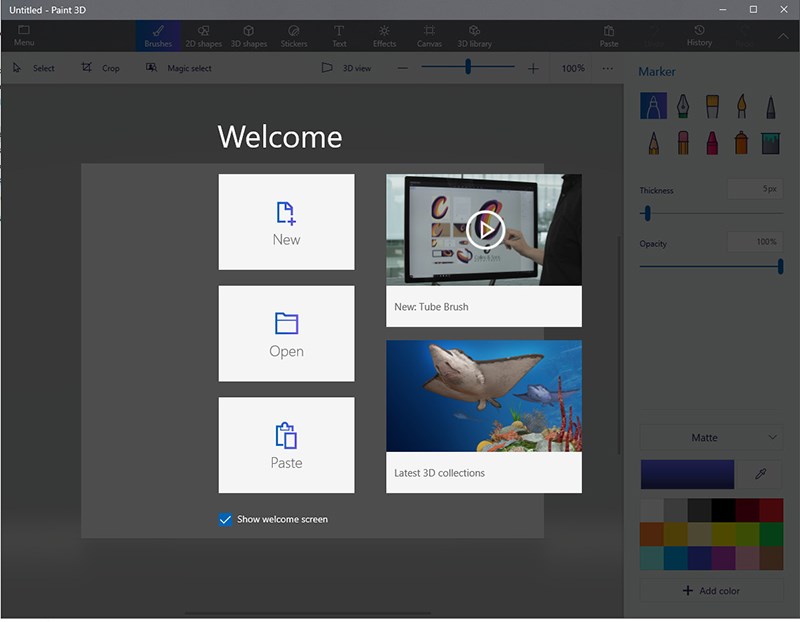Adjust the Opacity slider

[x=780, y=266]
